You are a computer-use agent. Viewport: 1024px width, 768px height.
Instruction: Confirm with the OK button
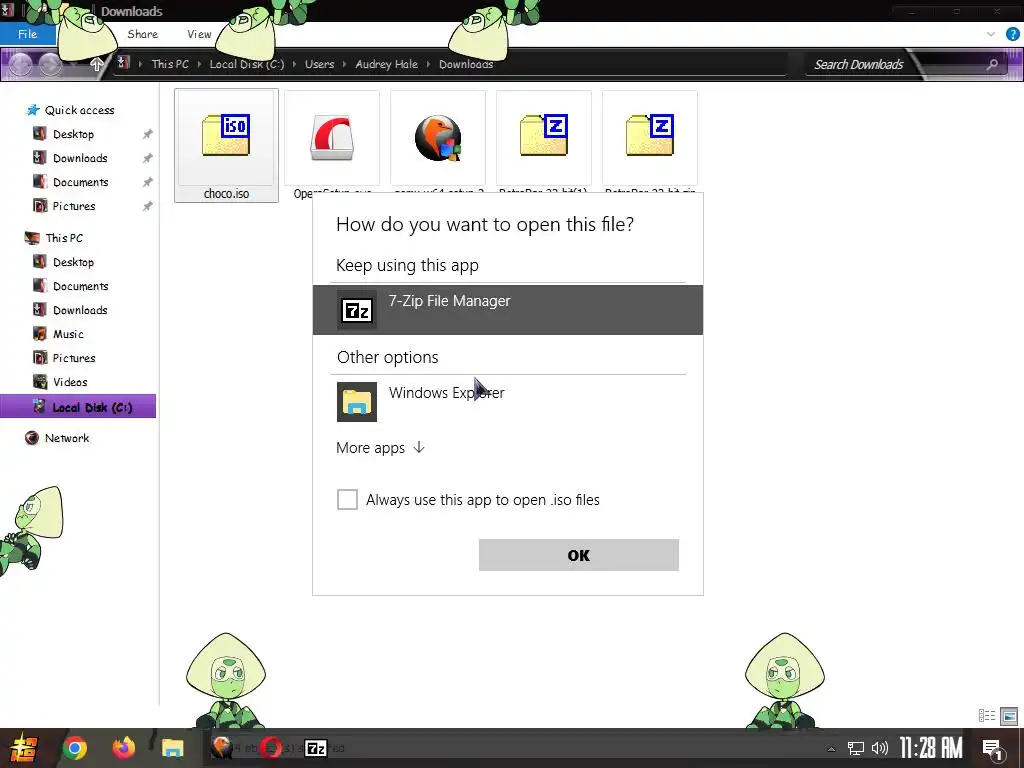(x=579, y=555)
